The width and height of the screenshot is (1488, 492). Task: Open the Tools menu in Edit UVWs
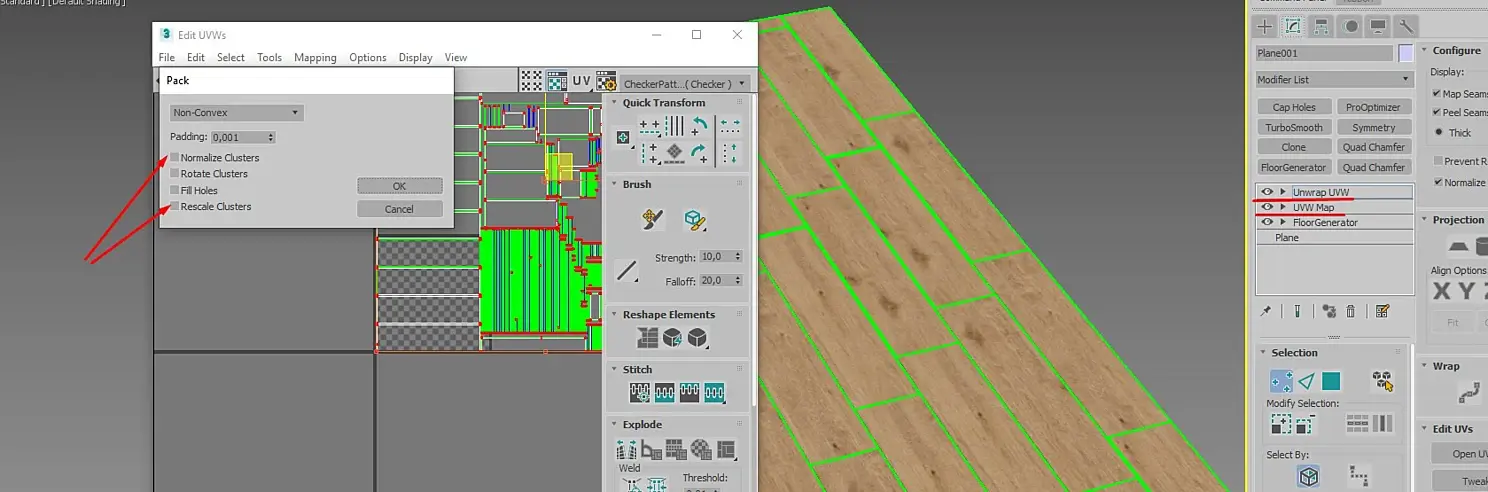tap(269, 58)
